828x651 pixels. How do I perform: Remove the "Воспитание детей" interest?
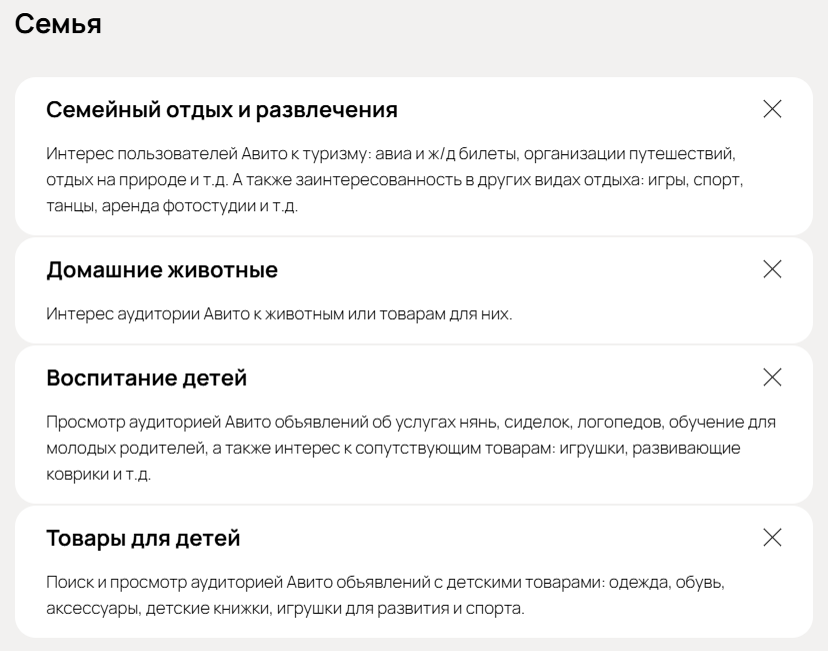tap(772, 378)
